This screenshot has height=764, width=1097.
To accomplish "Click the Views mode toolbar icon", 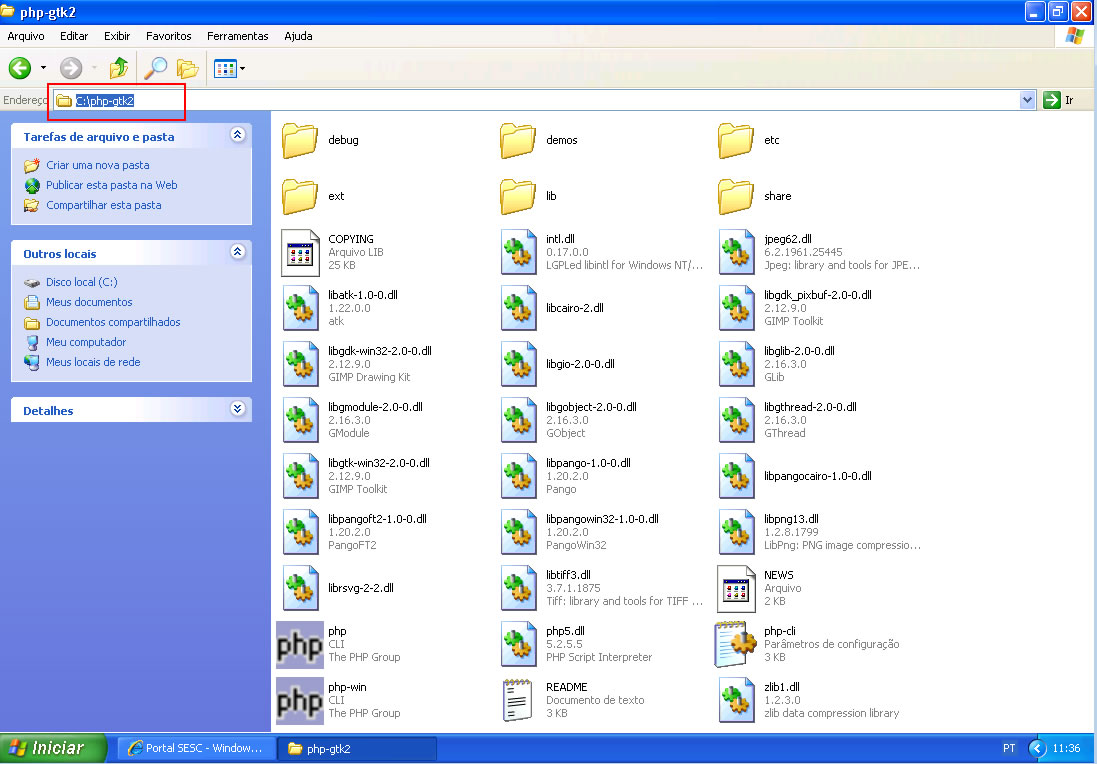I will 225,69.
